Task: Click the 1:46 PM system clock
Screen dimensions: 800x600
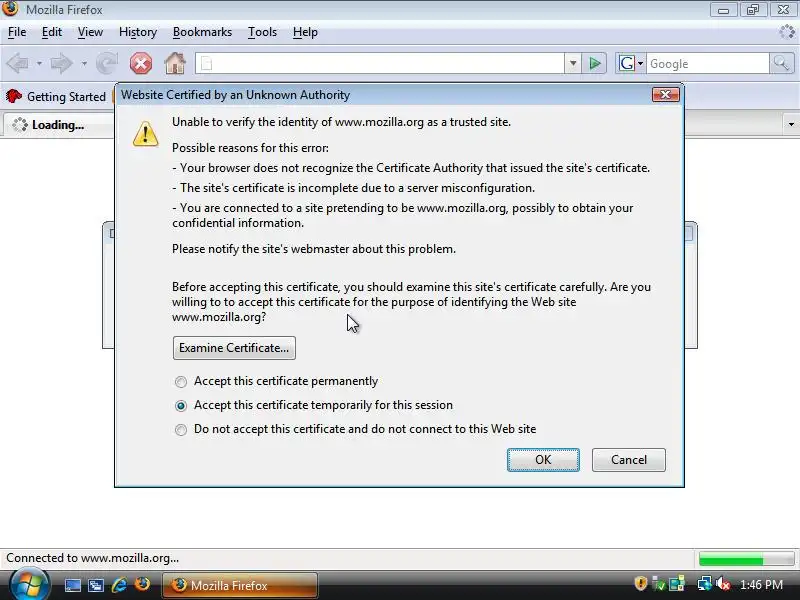Action: click(762, 585)
